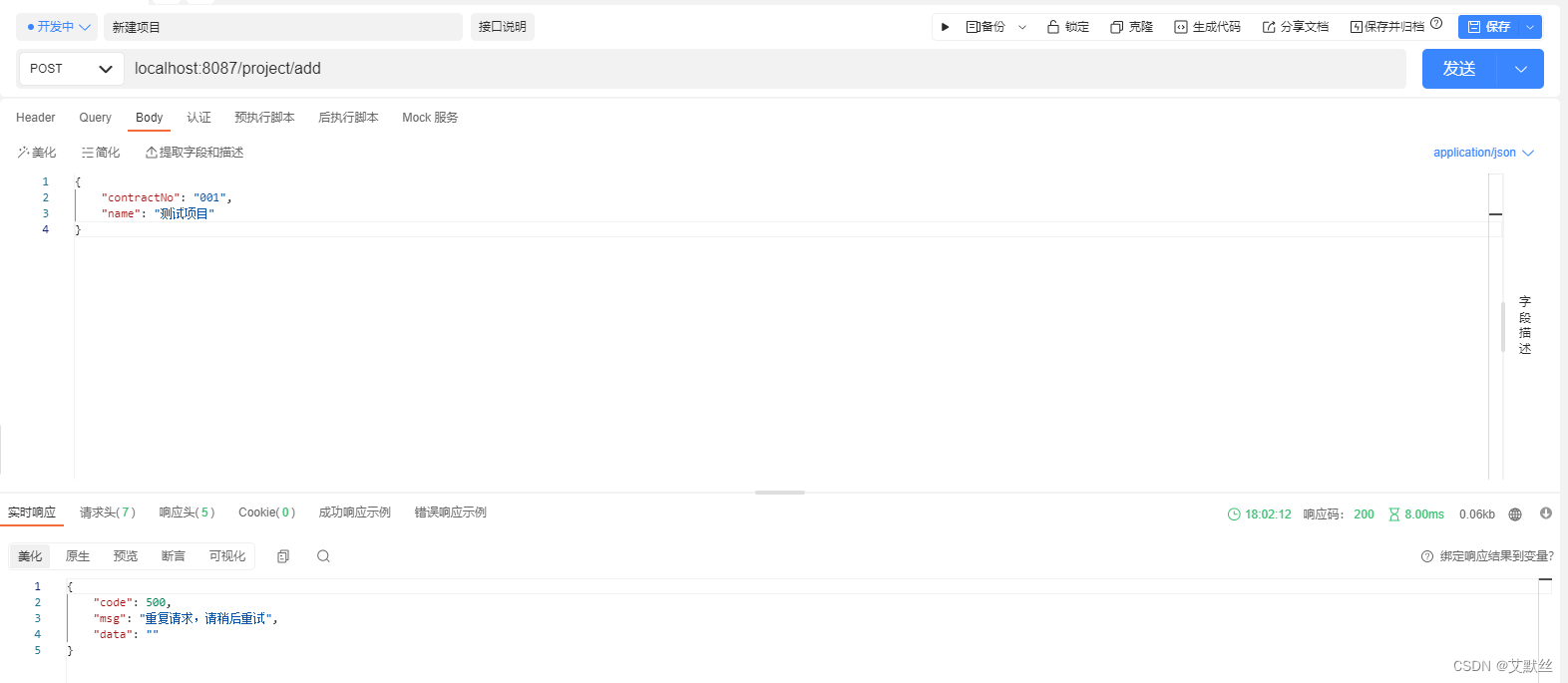The height and width of the screenshot is (683, 1568).
Task: Expand the 发送 button dropdown arrow
Action: [x=1521, y=69]
